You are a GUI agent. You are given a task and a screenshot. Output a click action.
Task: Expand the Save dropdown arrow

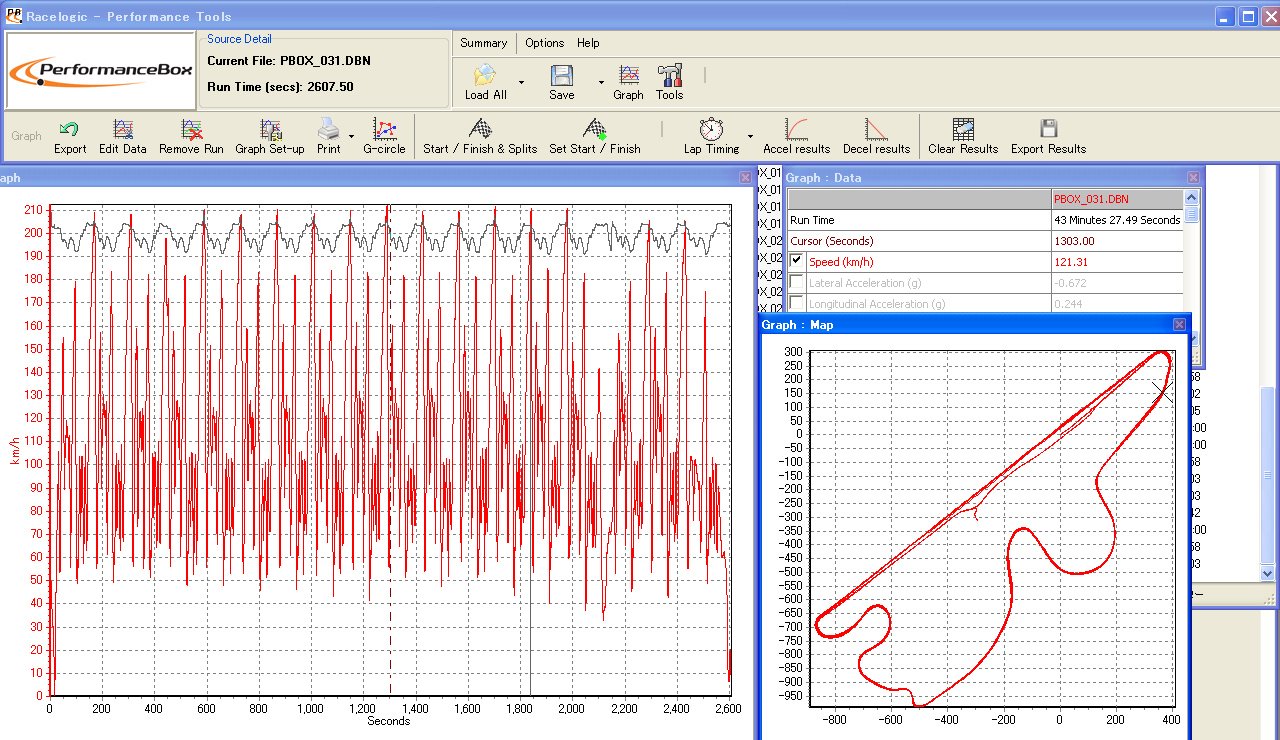pyautogui.click(x=601, y=82)
